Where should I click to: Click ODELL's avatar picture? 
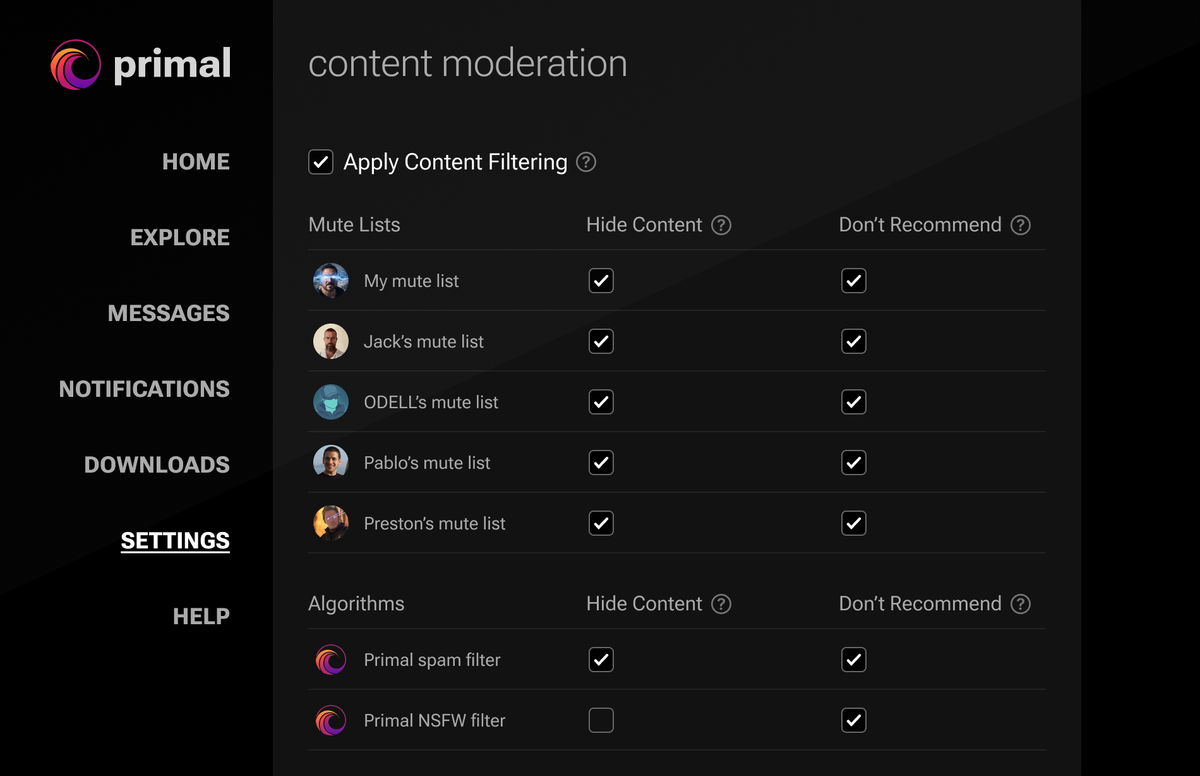[x=331, y=402]
